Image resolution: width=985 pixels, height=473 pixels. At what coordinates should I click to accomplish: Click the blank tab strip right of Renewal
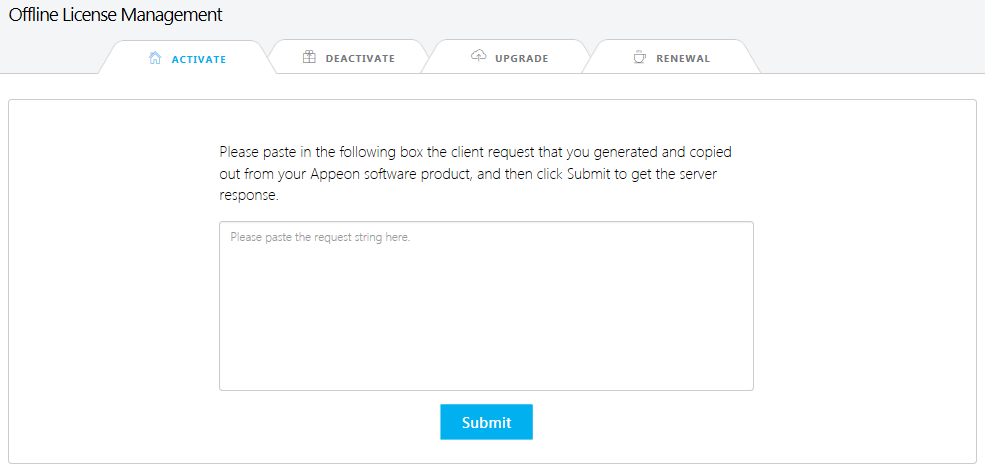coord(870,58)
